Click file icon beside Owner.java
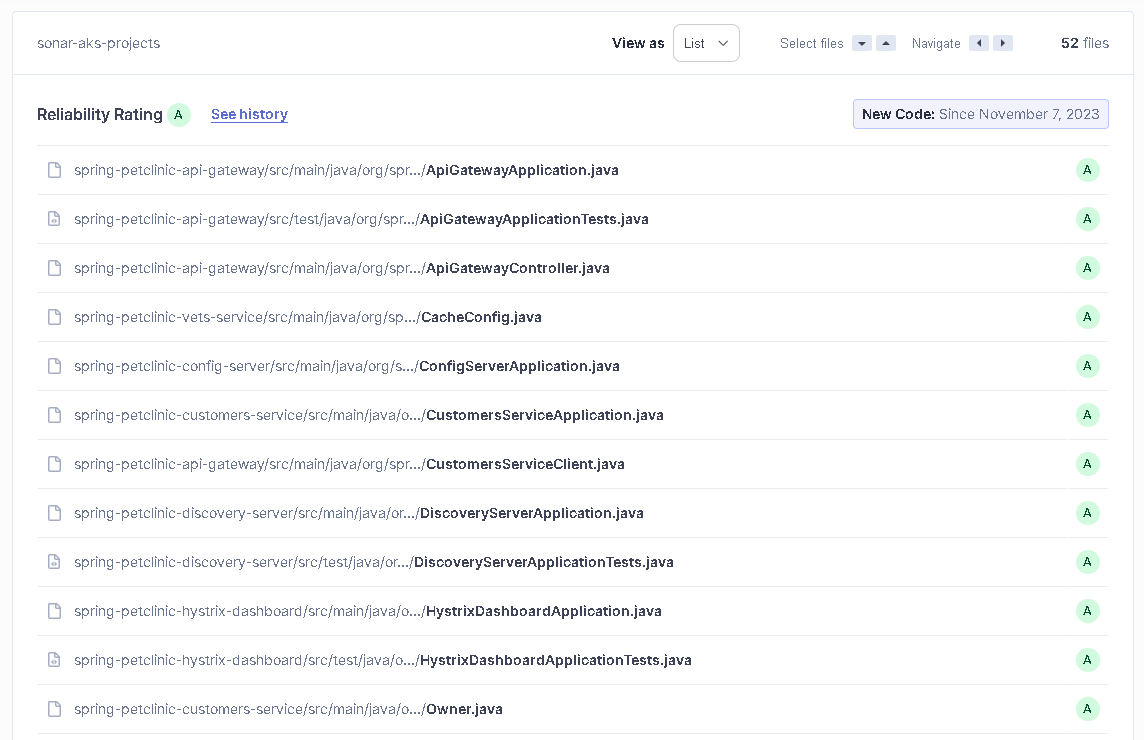 coord(54,709)
